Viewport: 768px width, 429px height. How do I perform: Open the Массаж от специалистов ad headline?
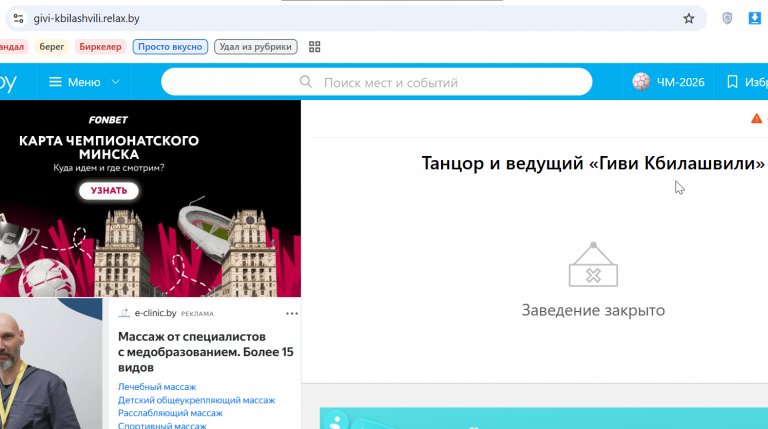tap(206, 352)
